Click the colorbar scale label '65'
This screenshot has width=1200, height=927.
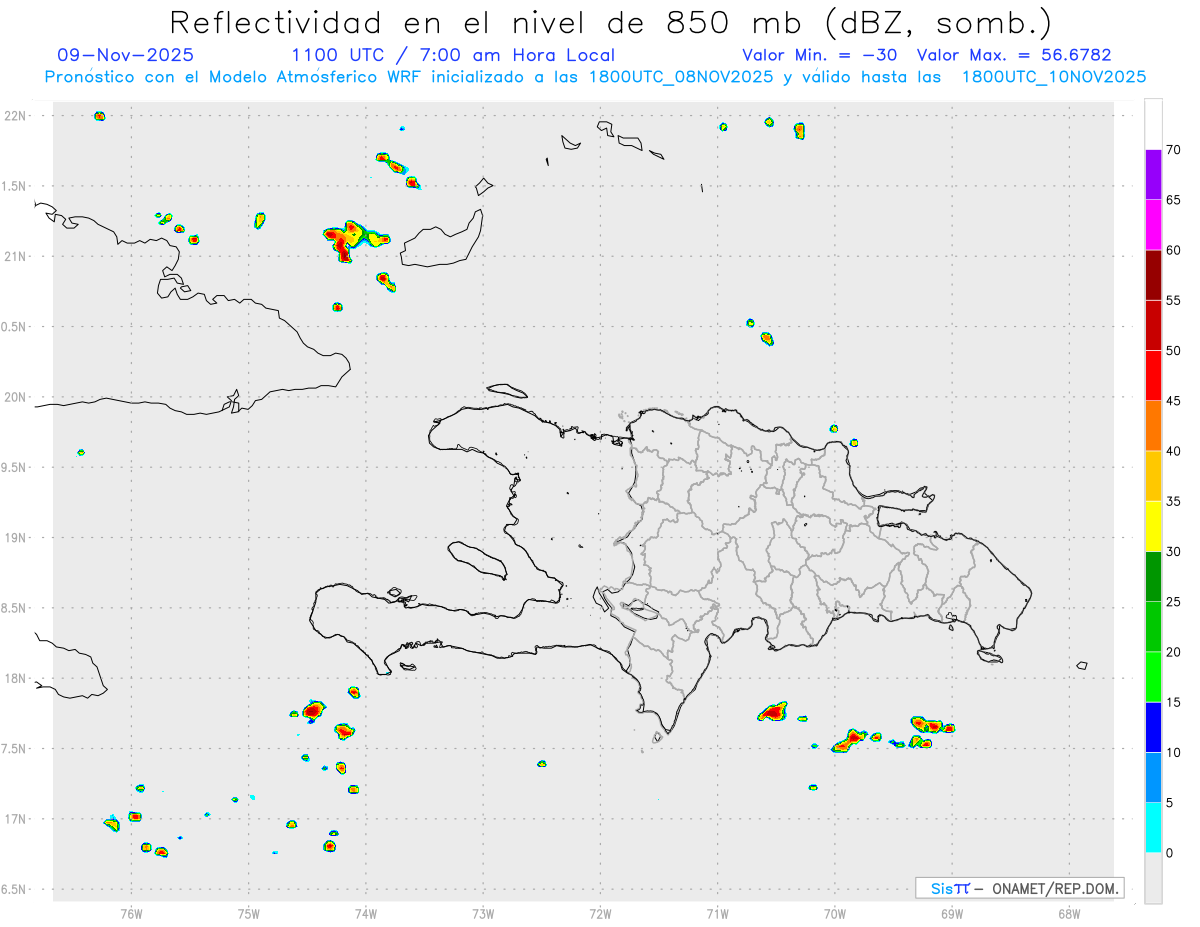[1173, 200]
